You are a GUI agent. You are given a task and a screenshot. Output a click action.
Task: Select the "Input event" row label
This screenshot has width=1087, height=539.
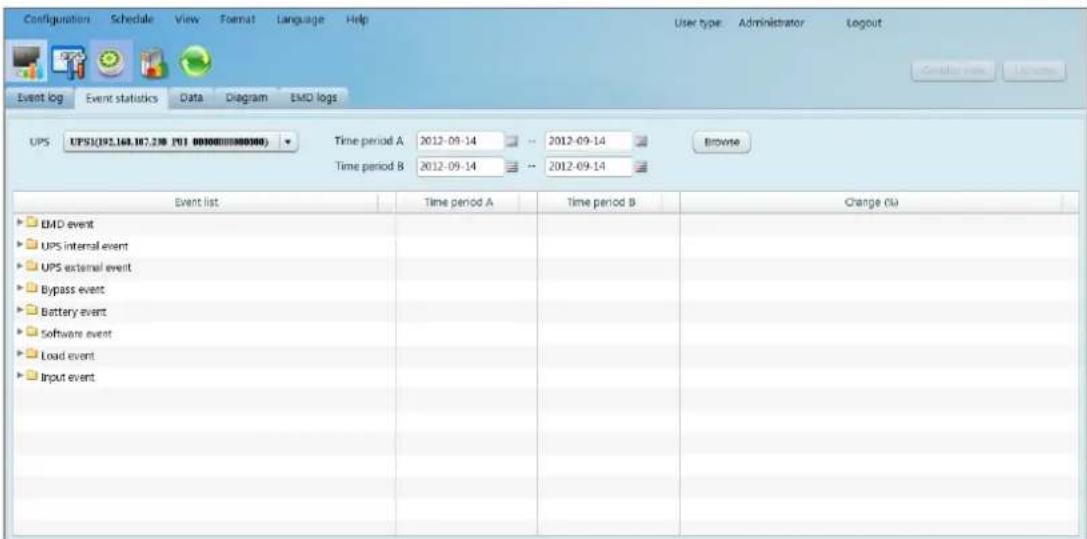point(68,378)
